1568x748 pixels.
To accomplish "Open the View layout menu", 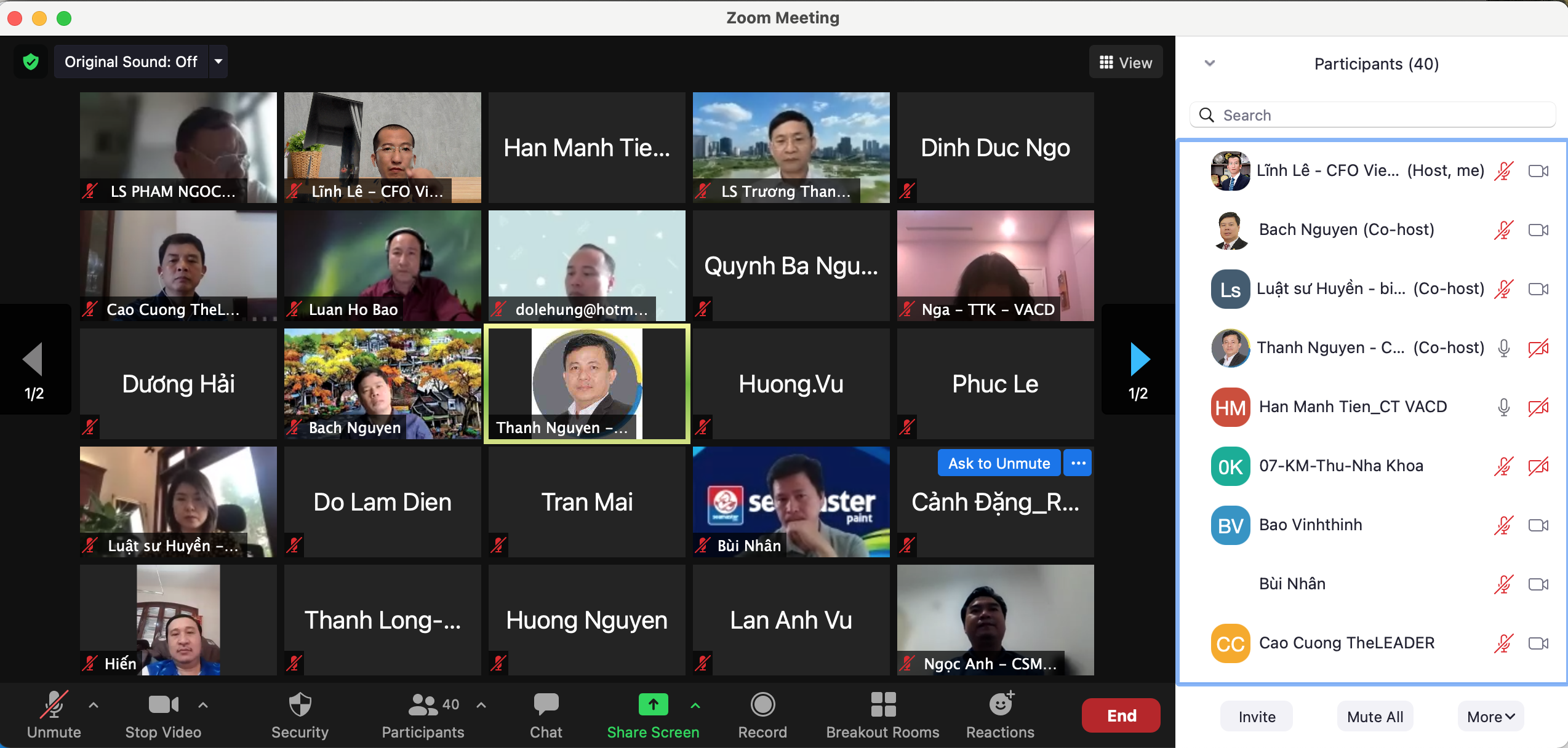I will 1126,63.
